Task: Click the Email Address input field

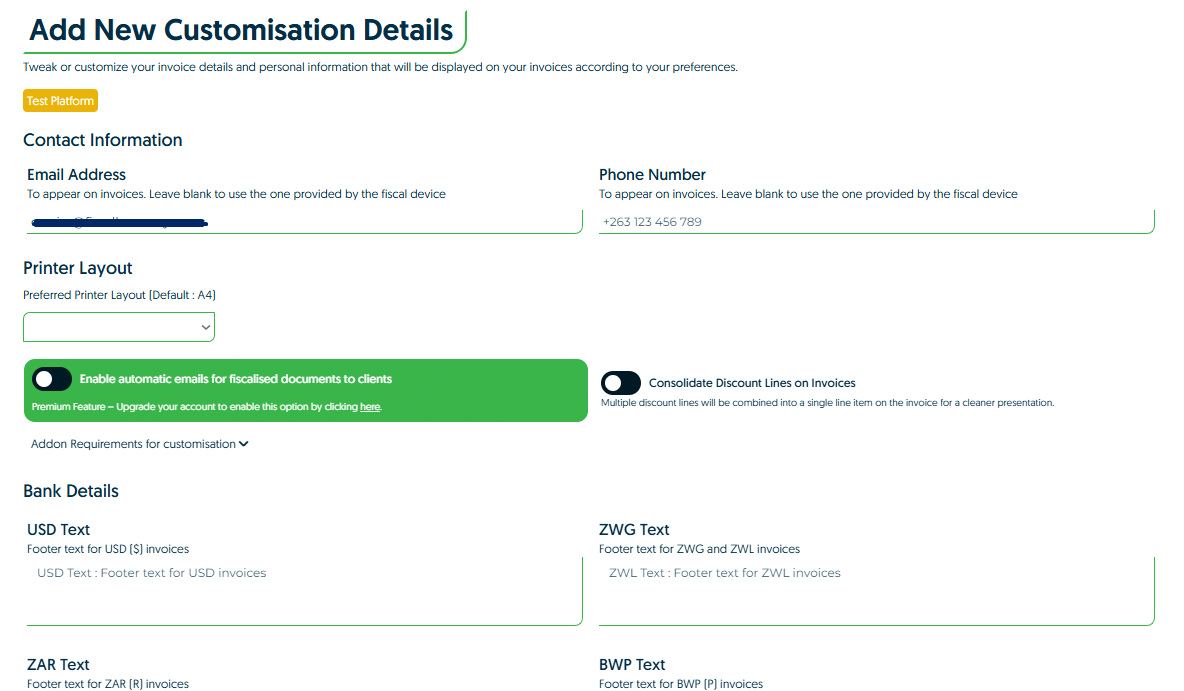Action: pos(302,222)
